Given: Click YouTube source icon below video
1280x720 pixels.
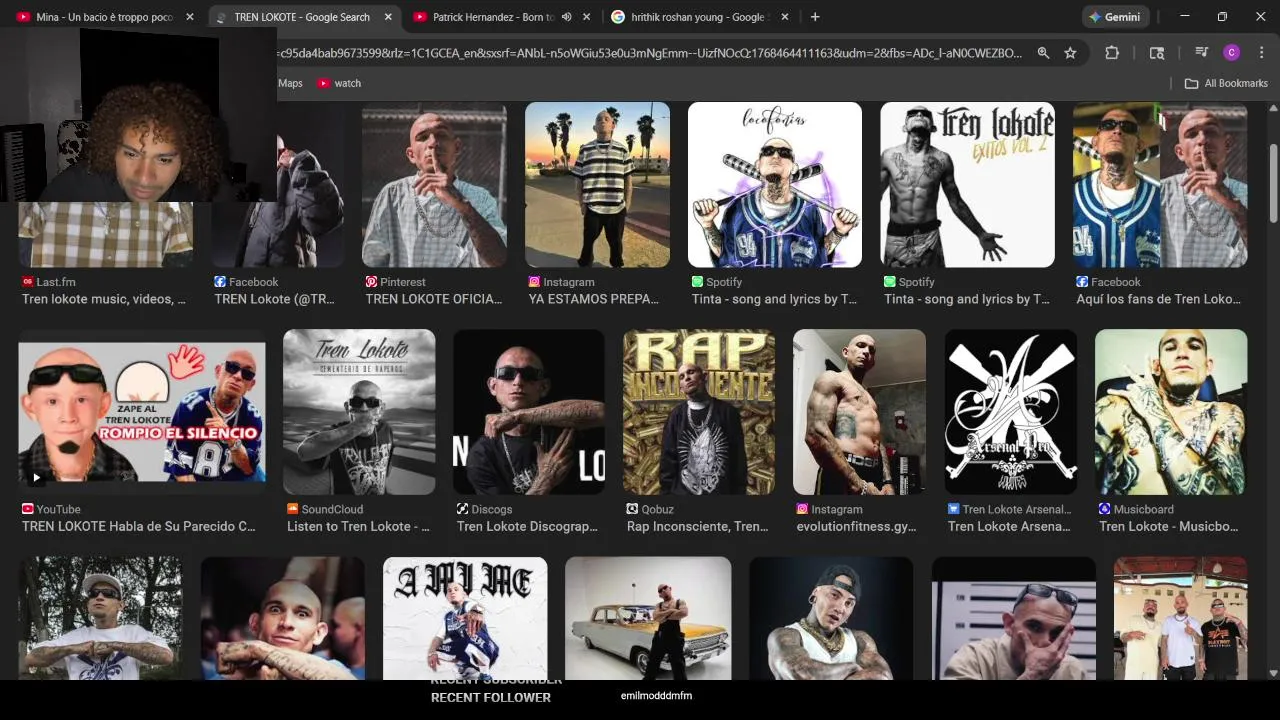Looking at the screenshot, I should (27, 509).
